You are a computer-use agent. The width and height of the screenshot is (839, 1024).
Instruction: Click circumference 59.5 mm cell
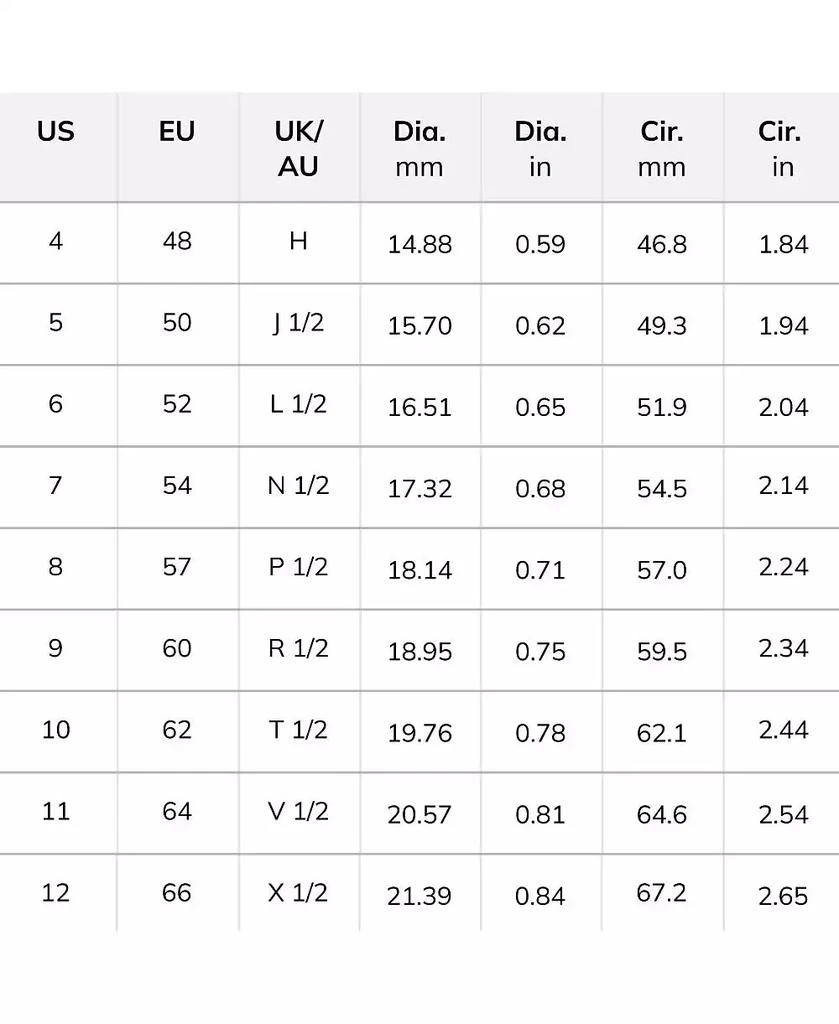click(x=661, y=651)
